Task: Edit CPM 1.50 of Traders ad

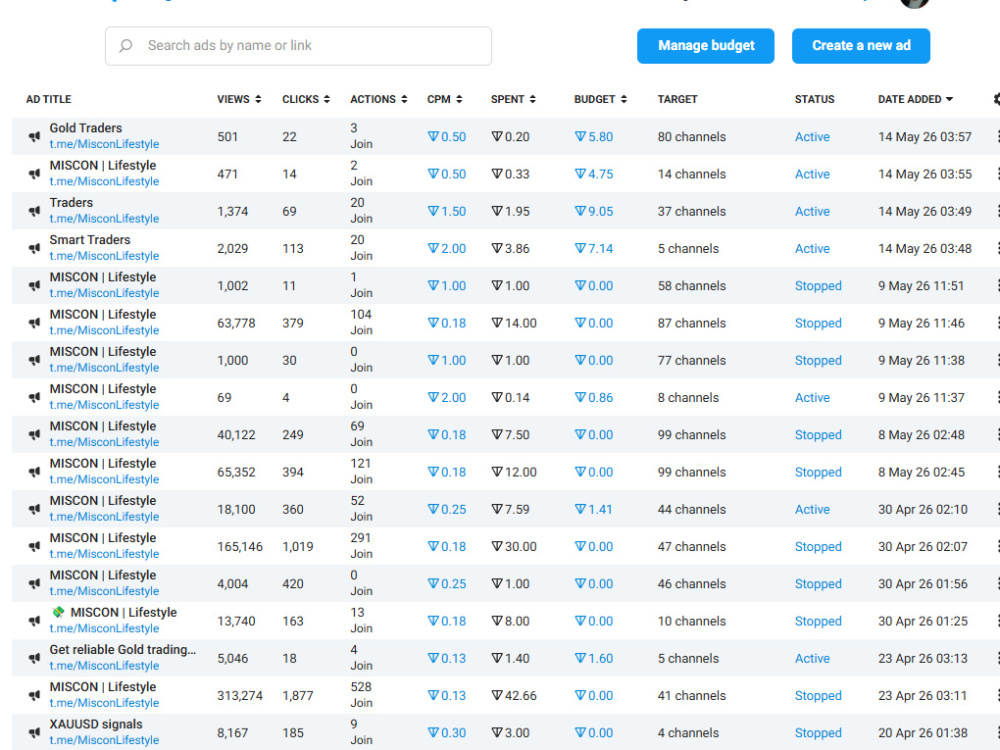Action: pyautogui.click(x=446, y=211)
